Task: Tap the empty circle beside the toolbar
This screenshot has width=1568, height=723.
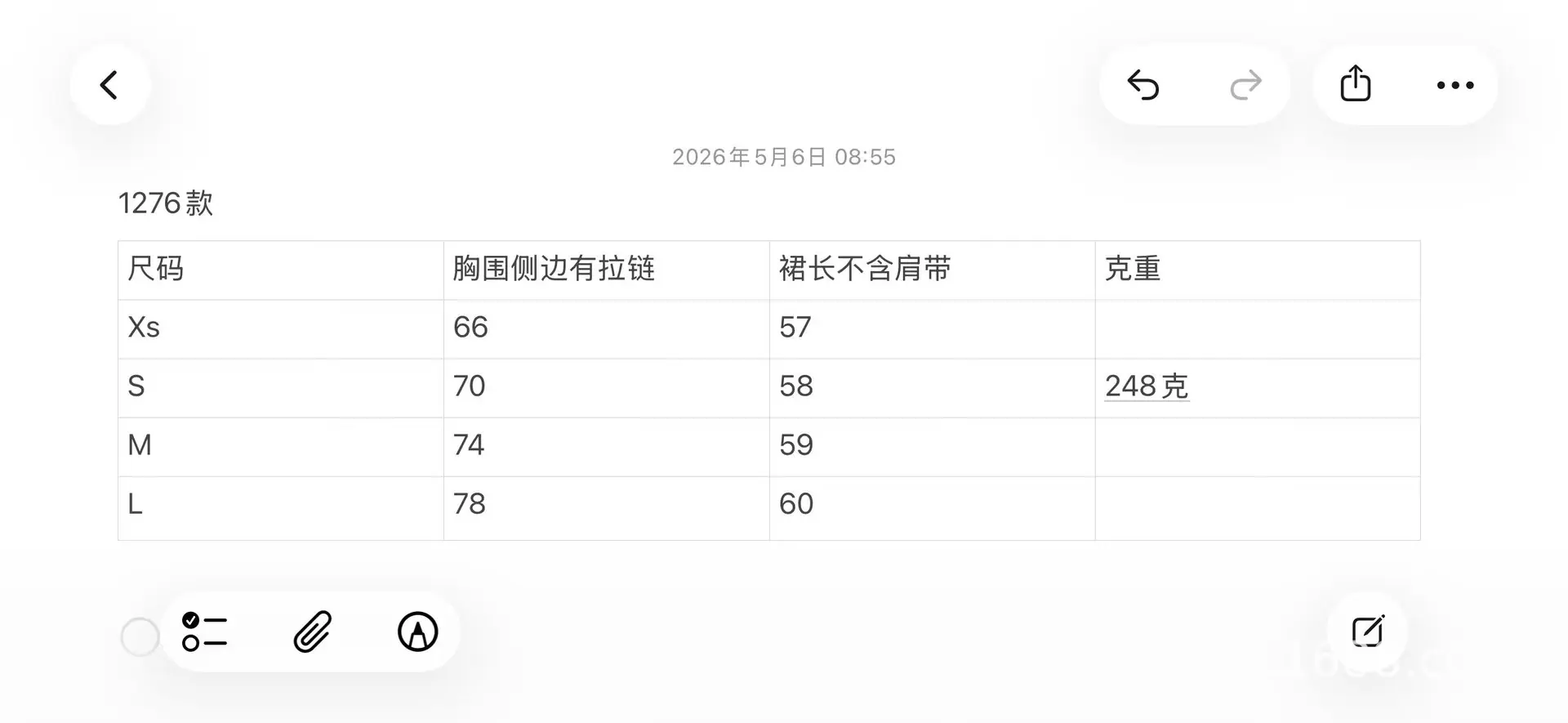Action: click(x=140, y=636)
